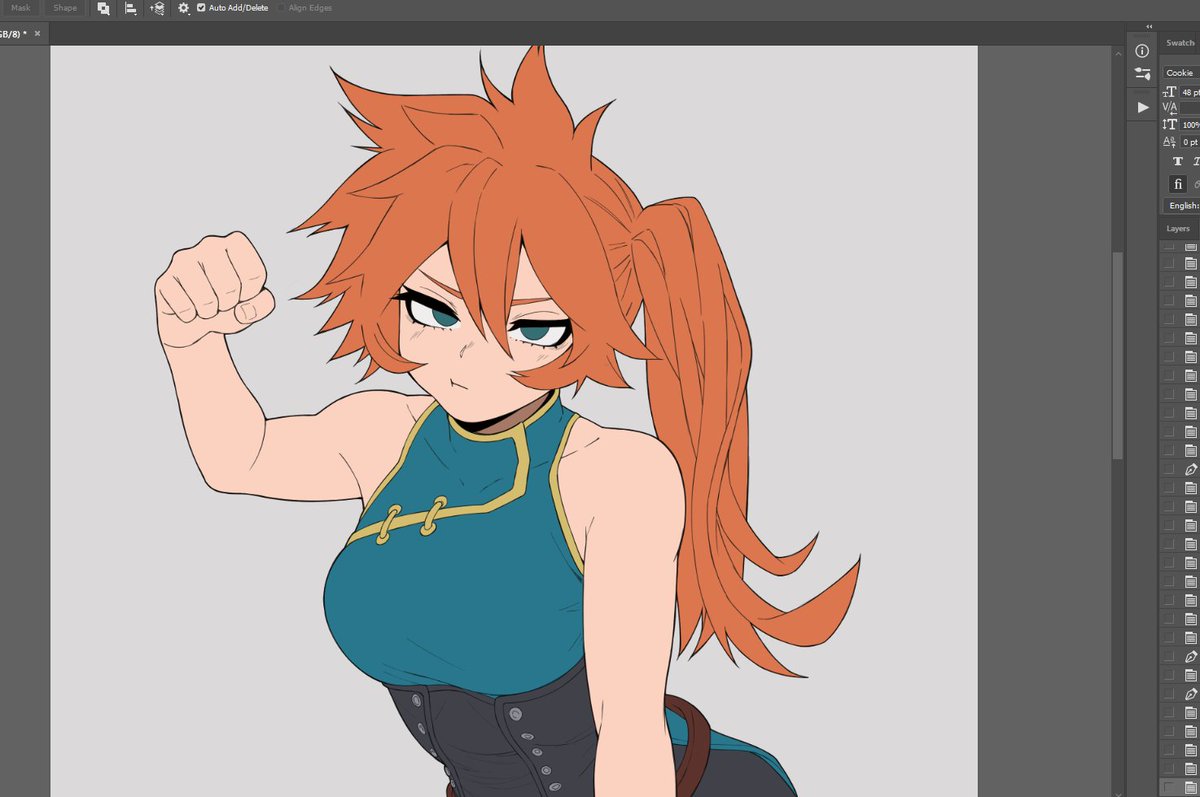Viewport: 1200px width, 797px height.
Task: Enable faux bold in the Character panel
Action: click(x=1178, y=161)
